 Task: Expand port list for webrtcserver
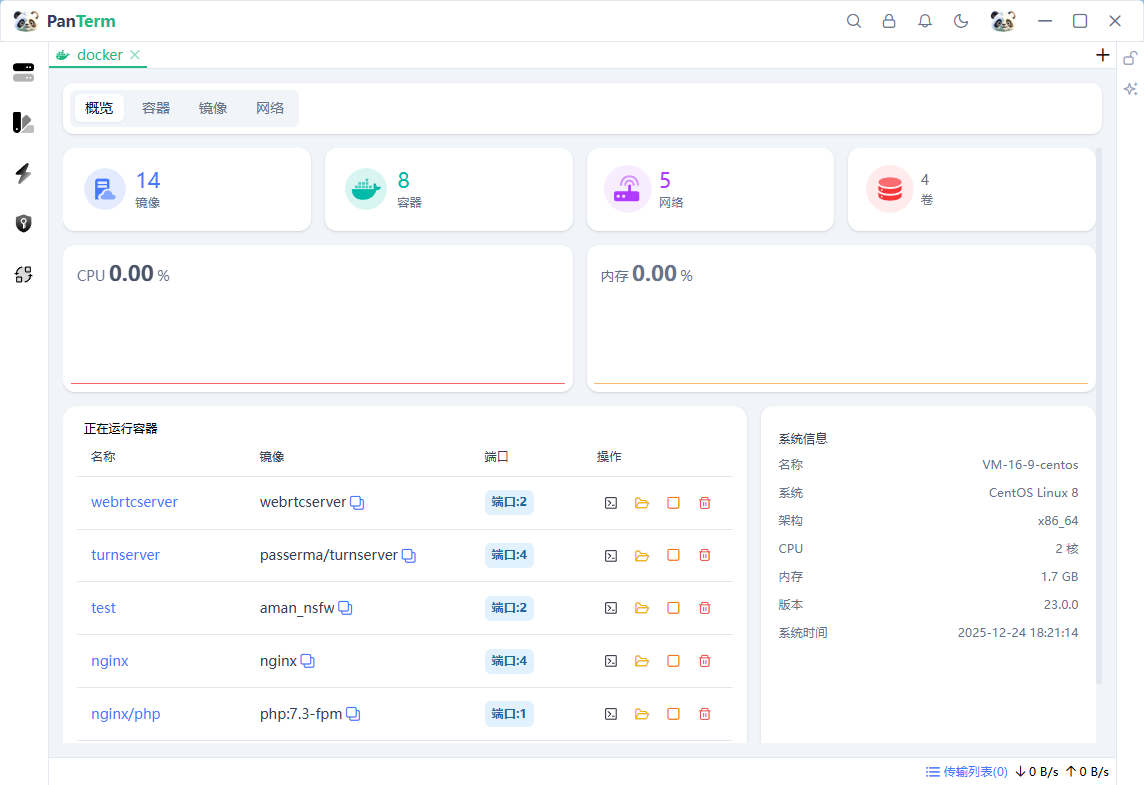tap(509, 502)
